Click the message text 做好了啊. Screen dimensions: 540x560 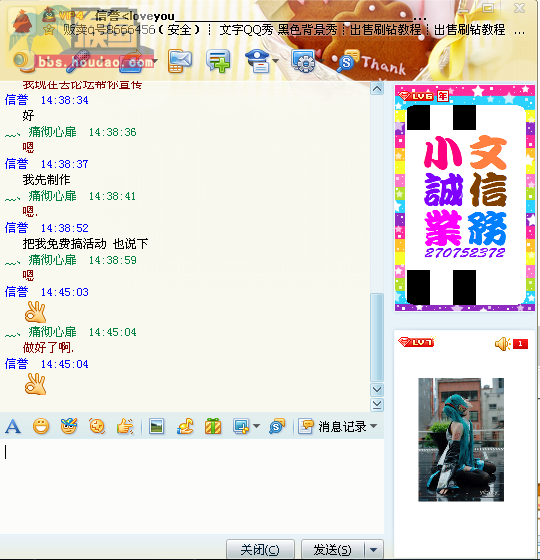pos(48,348)
